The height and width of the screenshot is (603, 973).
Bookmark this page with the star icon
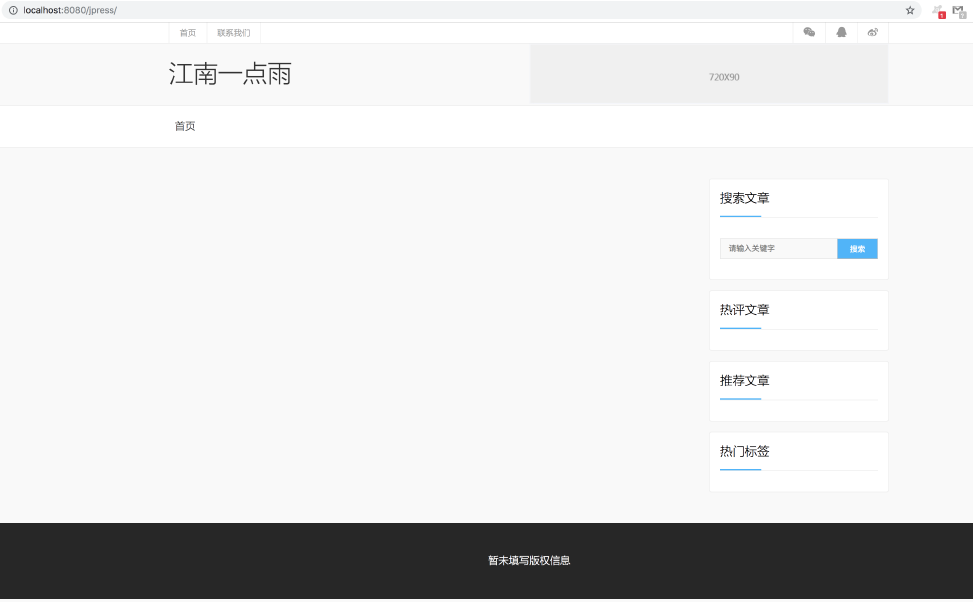tap(909, 10)
